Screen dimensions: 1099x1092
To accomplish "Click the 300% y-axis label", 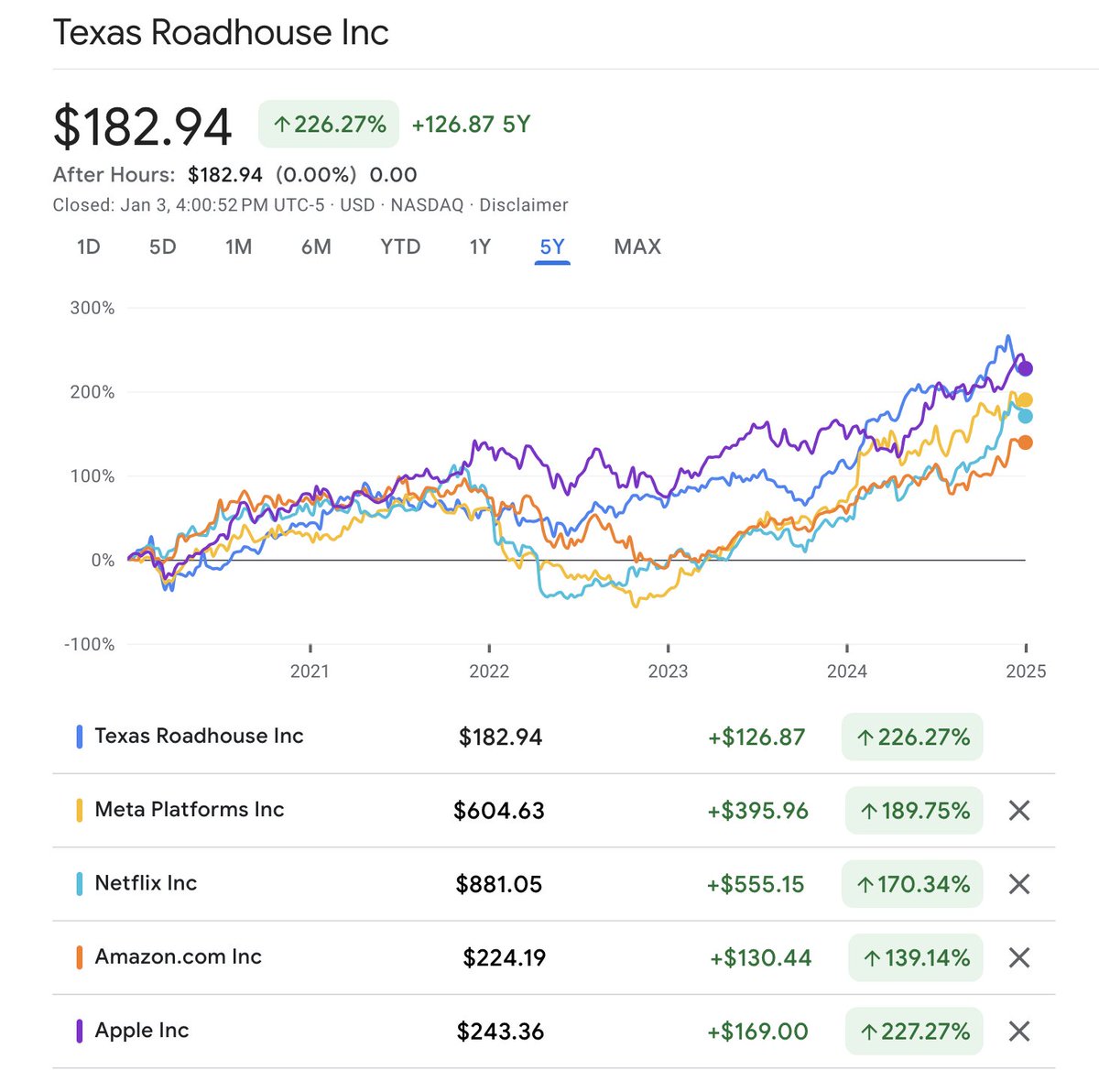I will click(x=92, y=308).
